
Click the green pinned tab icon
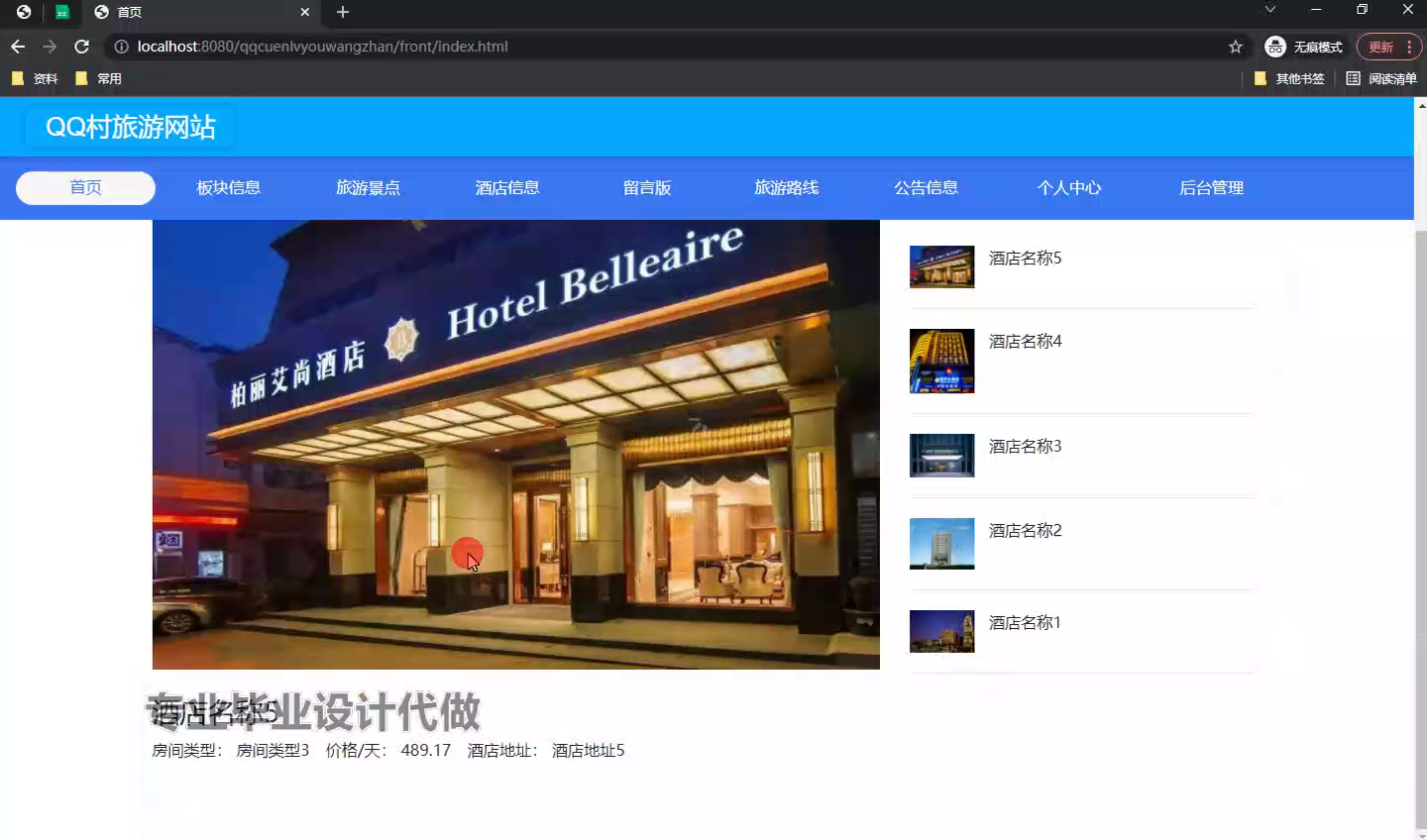pyautogui.click(x=62, y=12)
